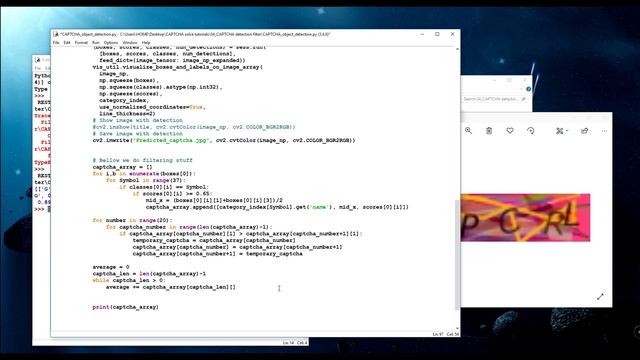This screenshot has height=360, width=640.
Task: Open the File menu in IDLE editor
Action: pos(56,42)
